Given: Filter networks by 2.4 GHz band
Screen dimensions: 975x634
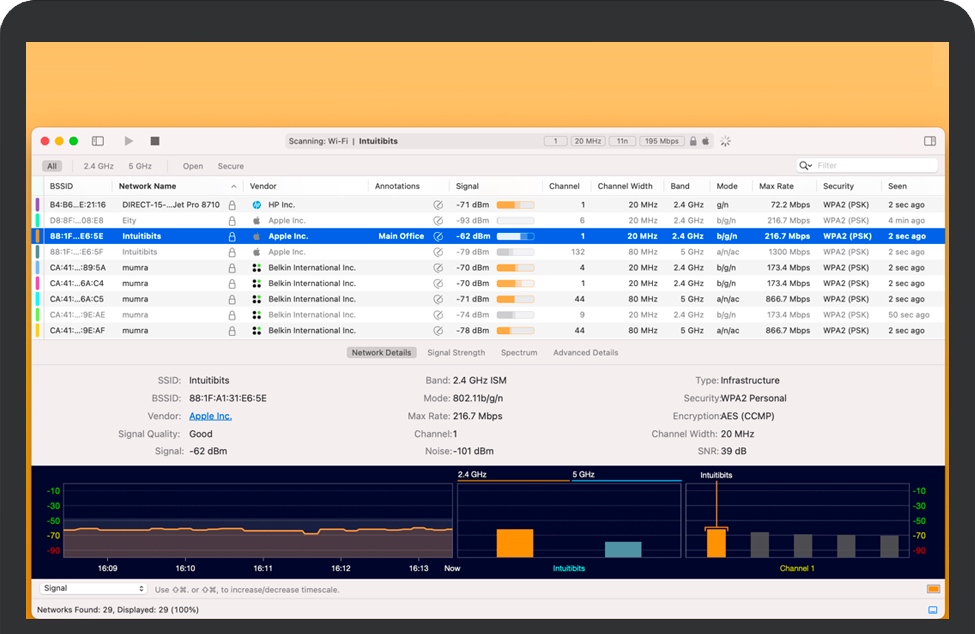Looking at the screenshot, I should pos(98,166).
